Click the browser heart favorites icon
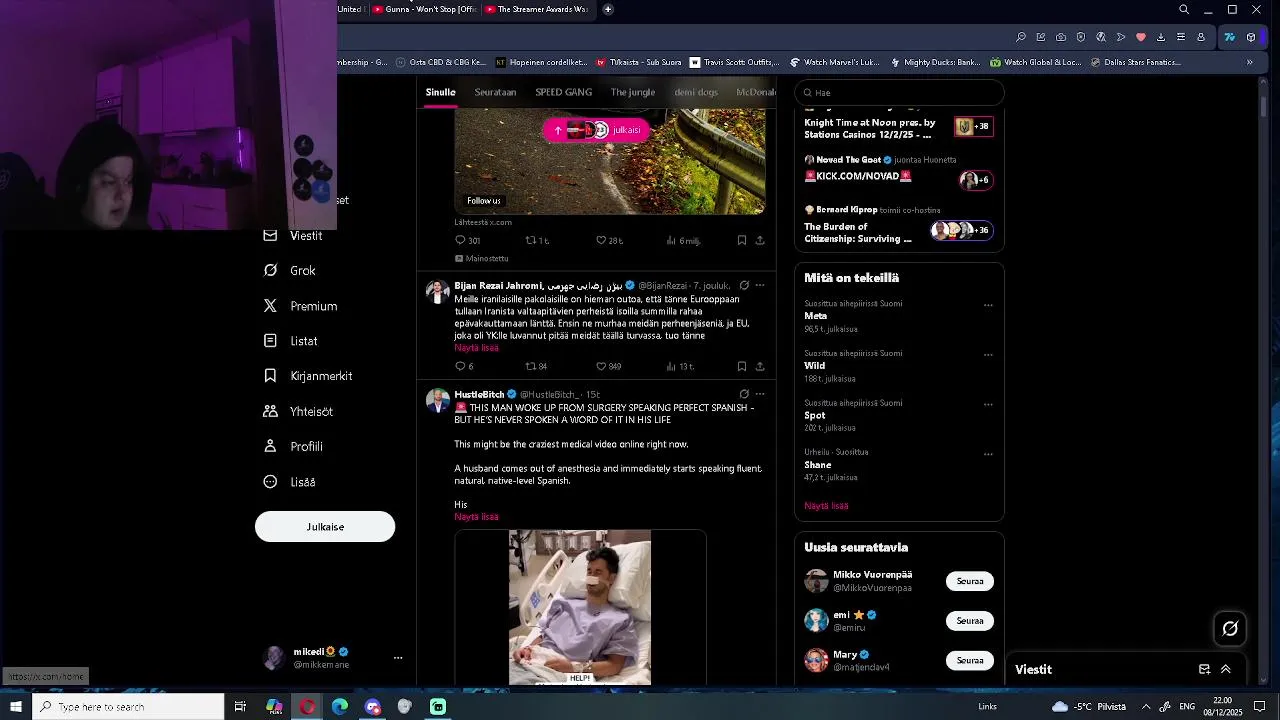The width and height of the screenshot is (1280, 720). (x=1141, y=37)
